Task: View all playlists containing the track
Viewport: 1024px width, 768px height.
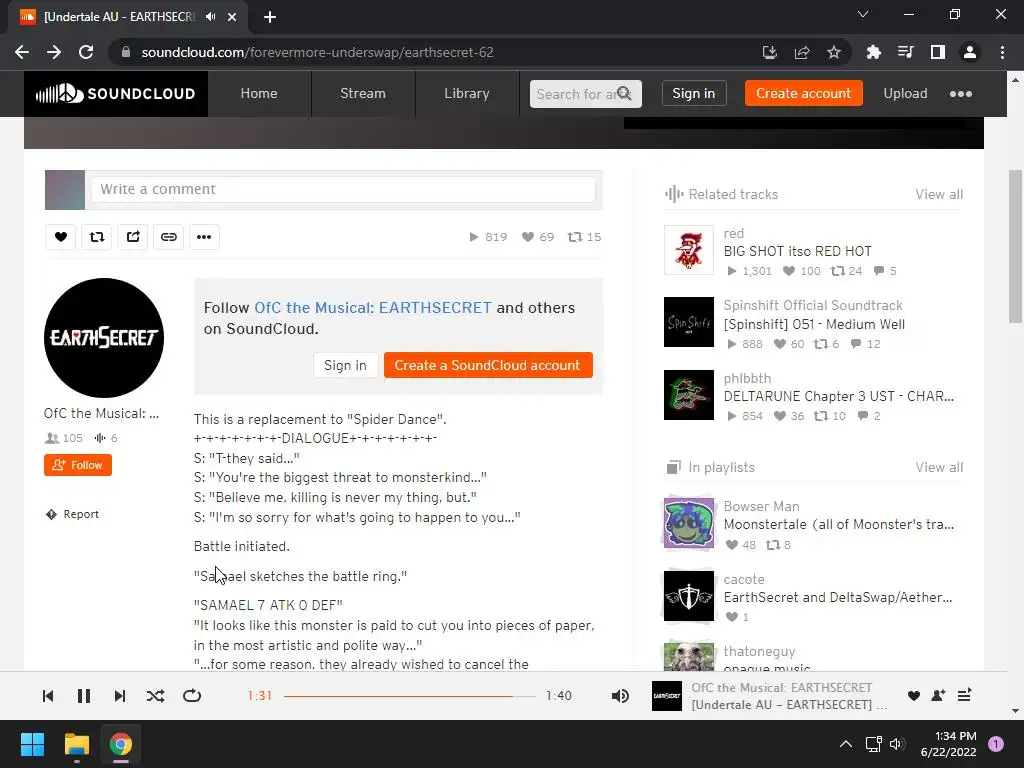Action: pos(938,468)
